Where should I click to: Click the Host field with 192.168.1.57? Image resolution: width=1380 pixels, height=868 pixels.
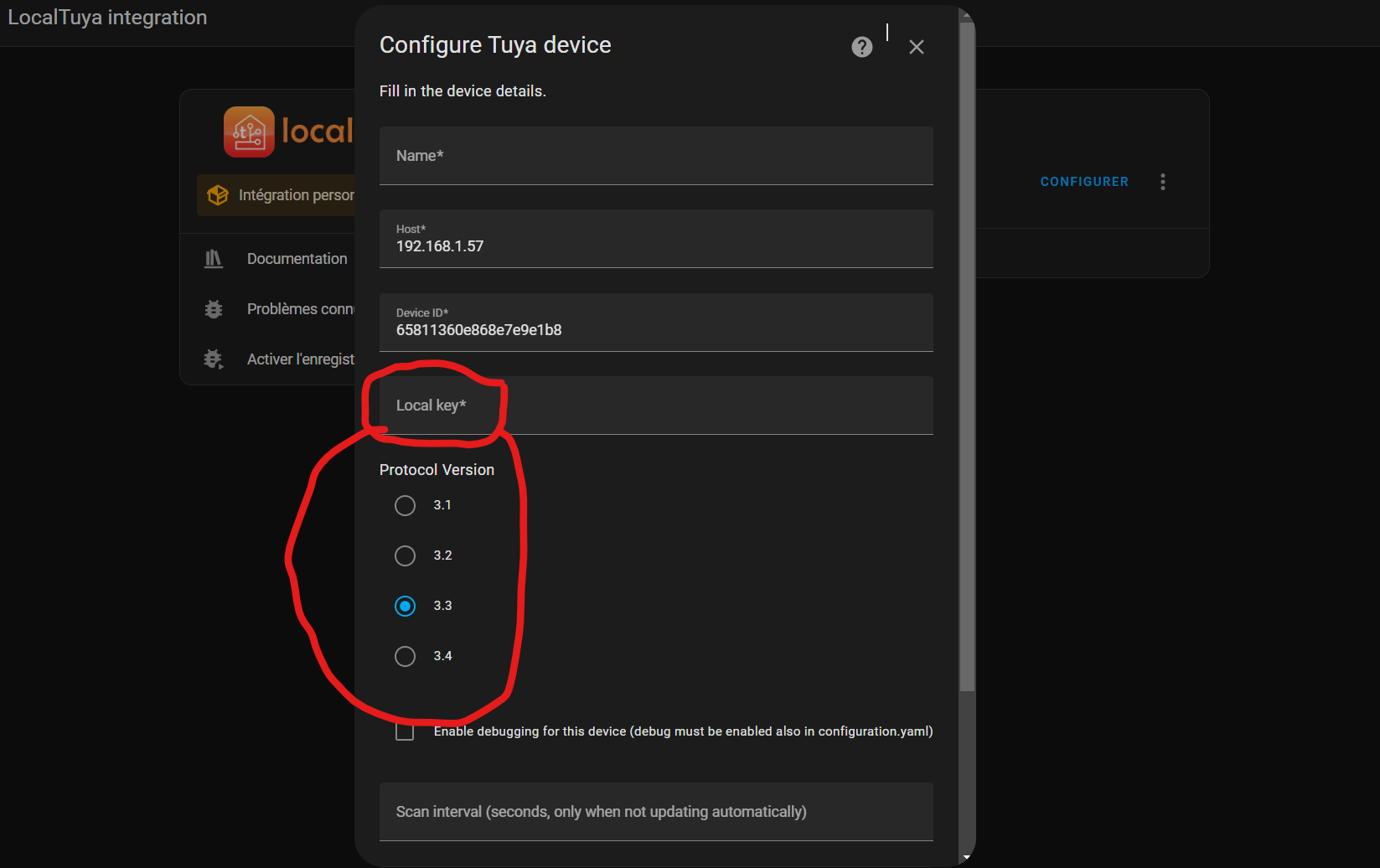[x=655, y=240]
